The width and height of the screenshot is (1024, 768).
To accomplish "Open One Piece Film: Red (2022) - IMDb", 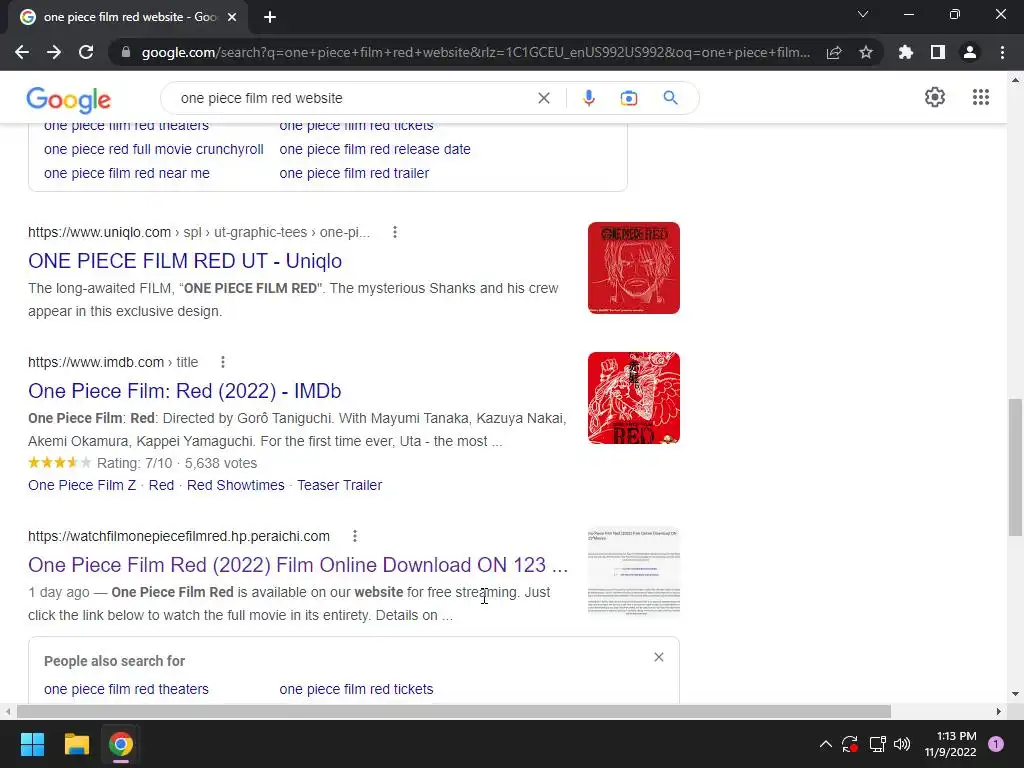I will click(x=185, y=391).
